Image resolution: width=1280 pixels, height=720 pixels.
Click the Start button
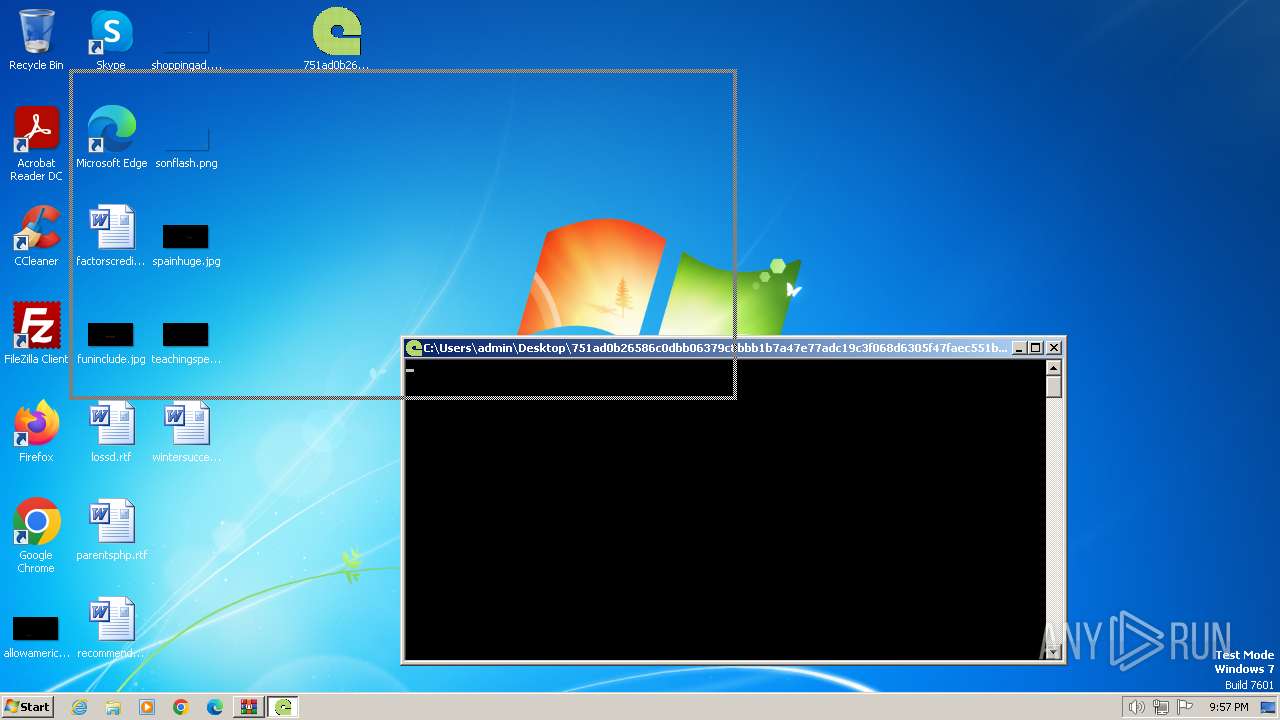click(27, 707)
